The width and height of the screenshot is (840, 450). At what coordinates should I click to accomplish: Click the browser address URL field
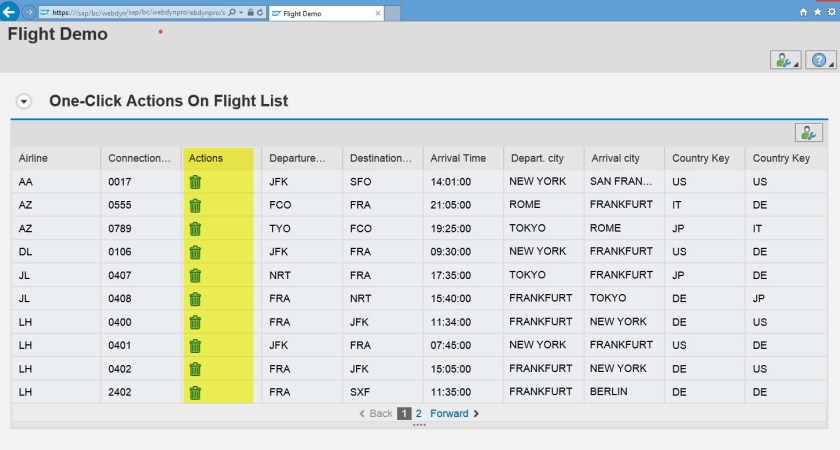[138, 12]
